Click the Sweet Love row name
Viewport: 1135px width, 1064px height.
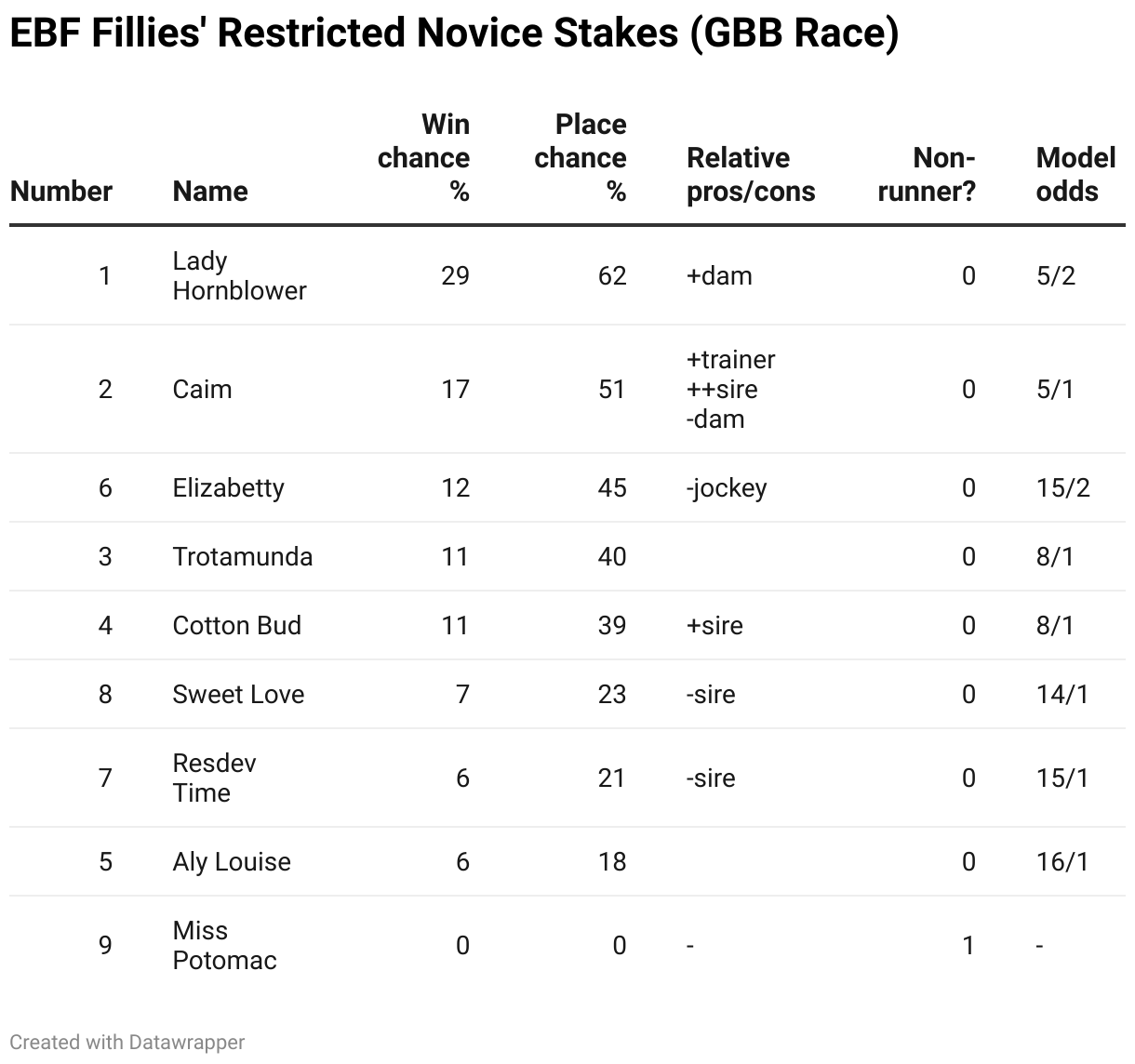238,695
